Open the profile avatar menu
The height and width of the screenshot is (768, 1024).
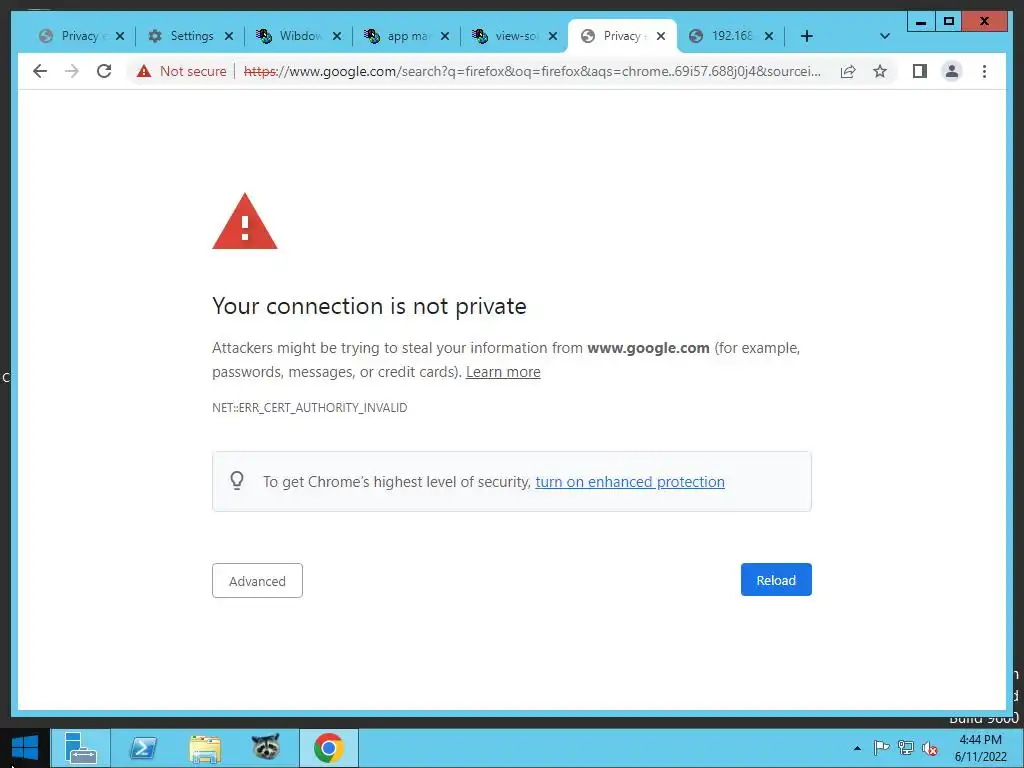[x=952, y=71]
